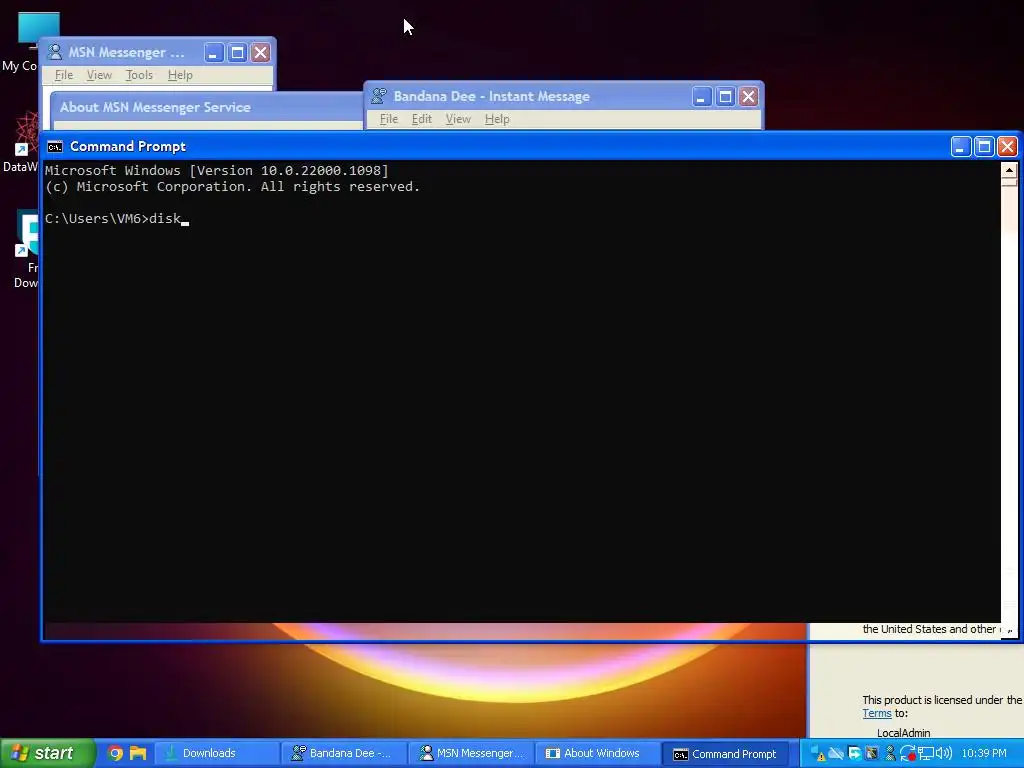
Task: Open the network monitor tray icon
Action: coord(925,754)
